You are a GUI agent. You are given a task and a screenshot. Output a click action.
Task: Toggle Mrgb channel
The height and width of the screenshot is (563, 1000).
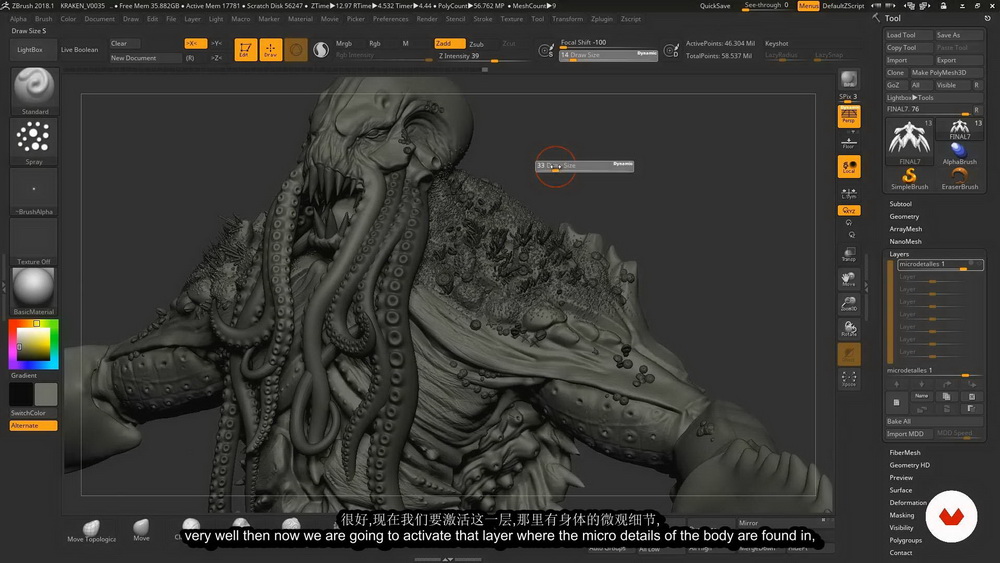pyautogui.click(x=344, y=43)
